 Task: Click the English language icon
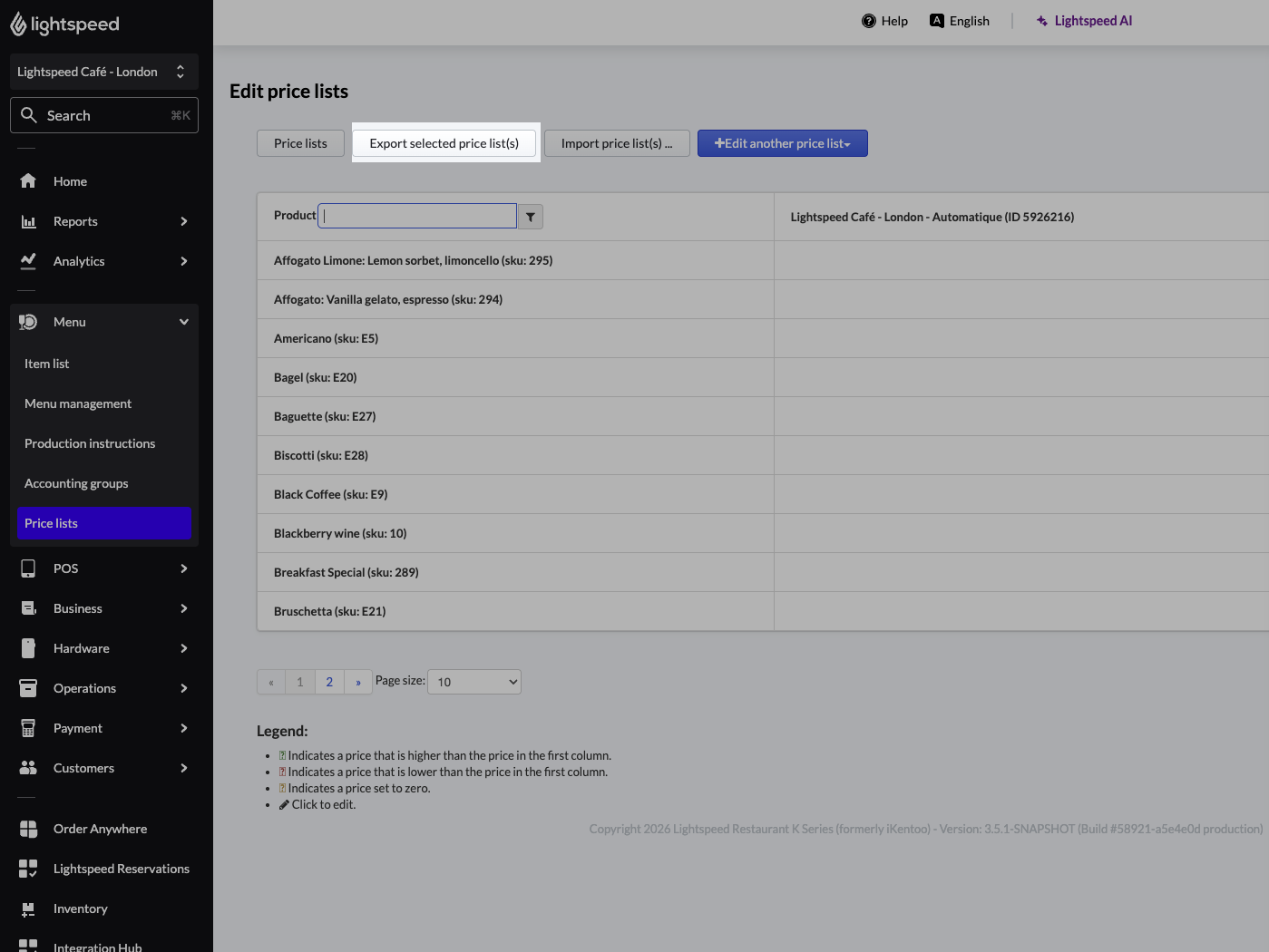tap(937, 21)
